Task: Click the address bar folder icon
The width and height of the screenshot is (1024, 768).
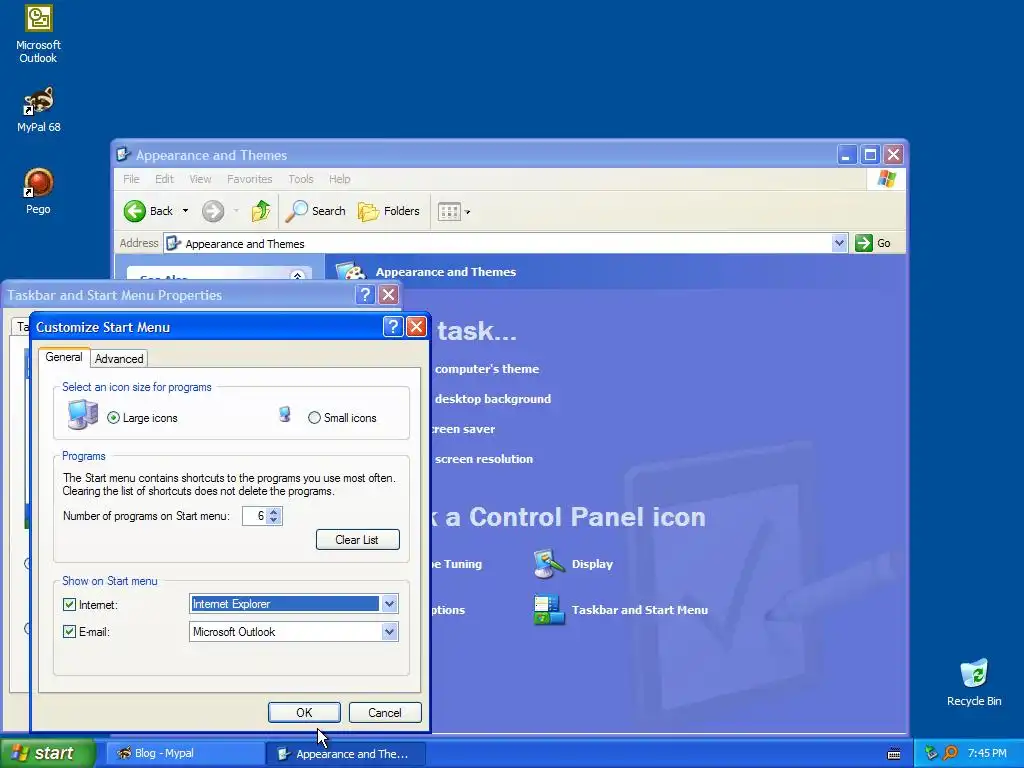Action: click(173, 244)
